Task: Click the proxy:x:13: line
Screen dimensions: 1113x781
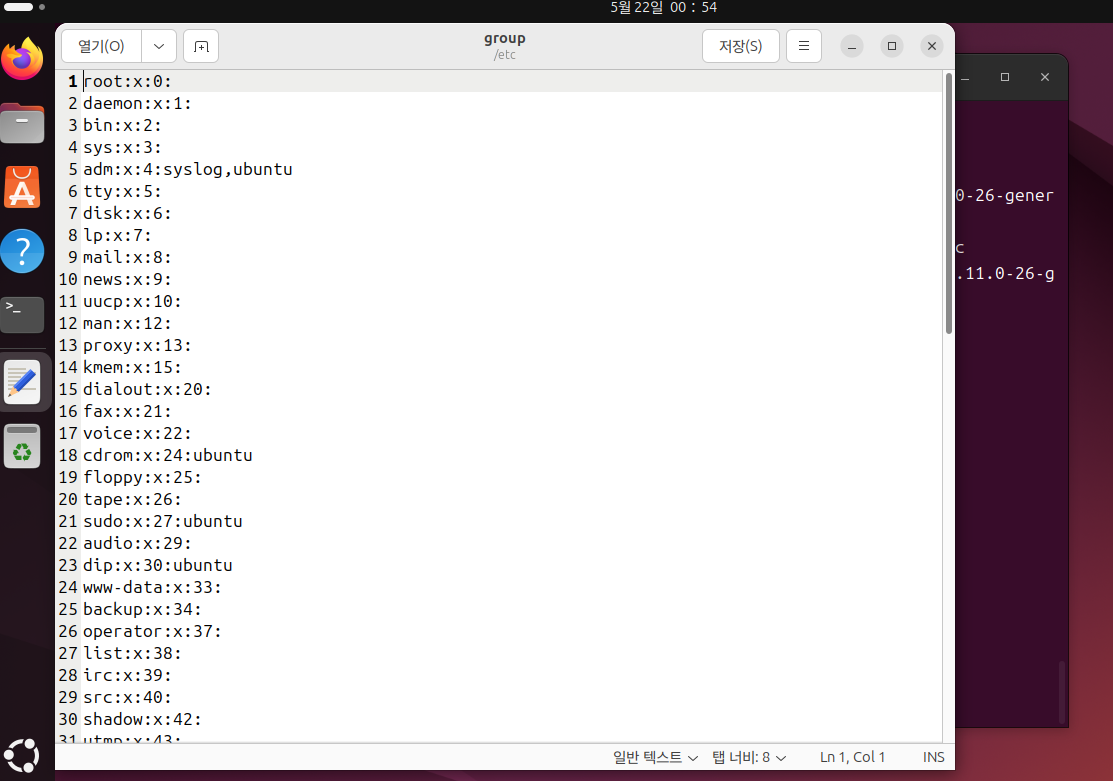Action: 137,346
